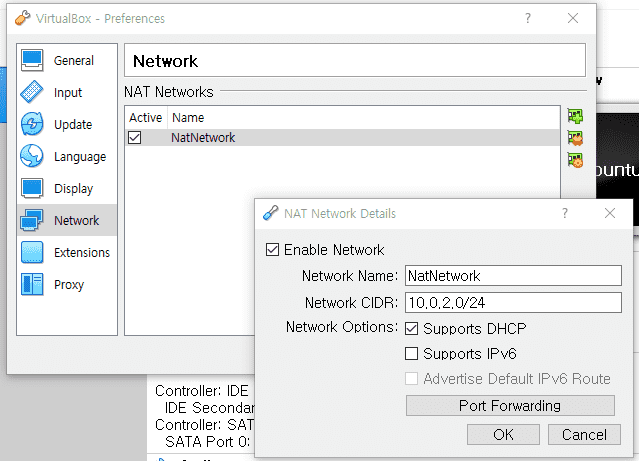Viewport: 639px width, 461px height.
Task: Open the Port Forwarding settings
Action: pos(509,406)
